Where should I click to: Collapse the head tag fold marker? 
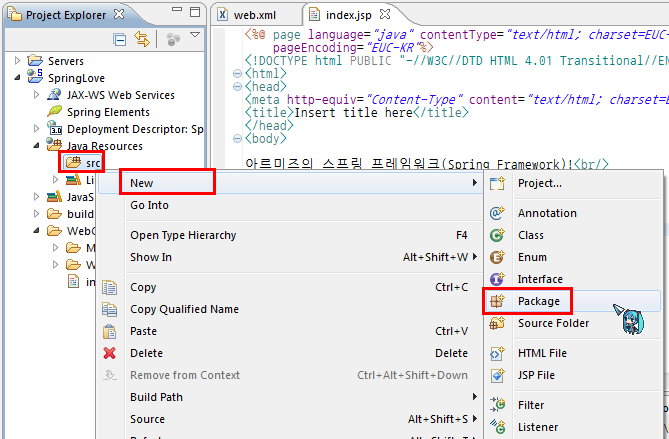click(x=237, y=87)
